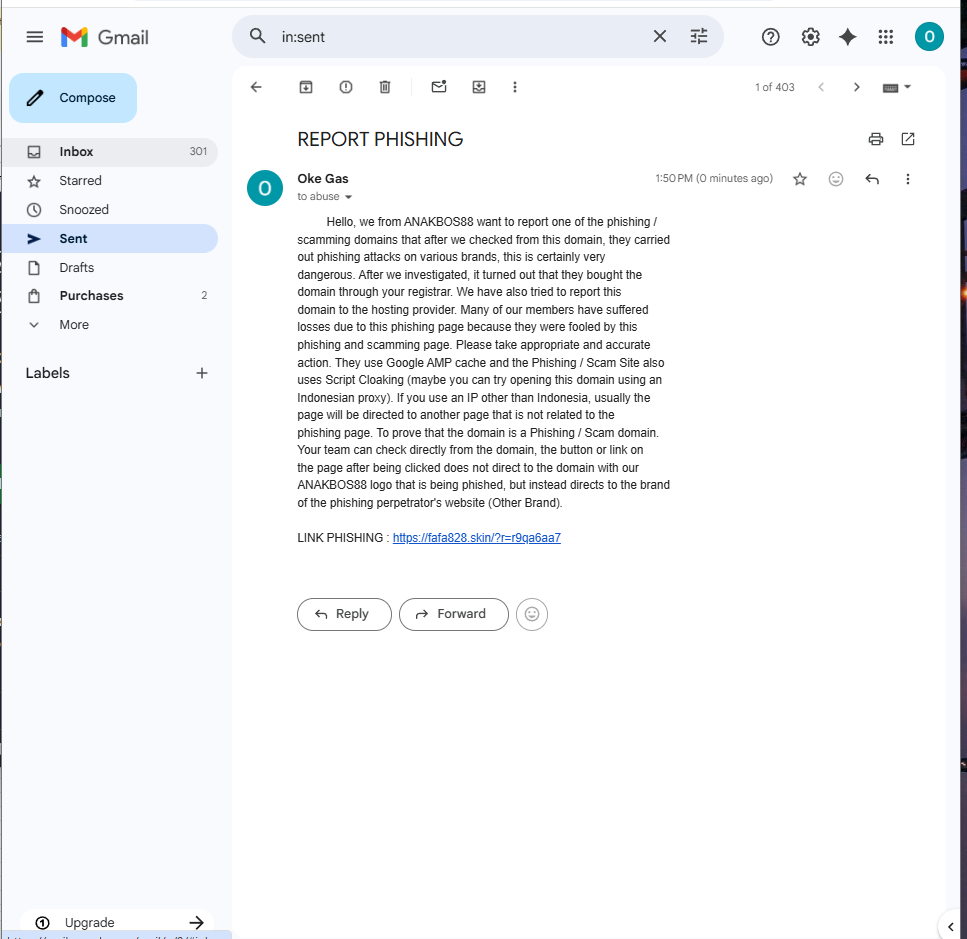Click the search magnifier icon
The width and height of the screenshot is (967, 939).
[x=258, y=36]
